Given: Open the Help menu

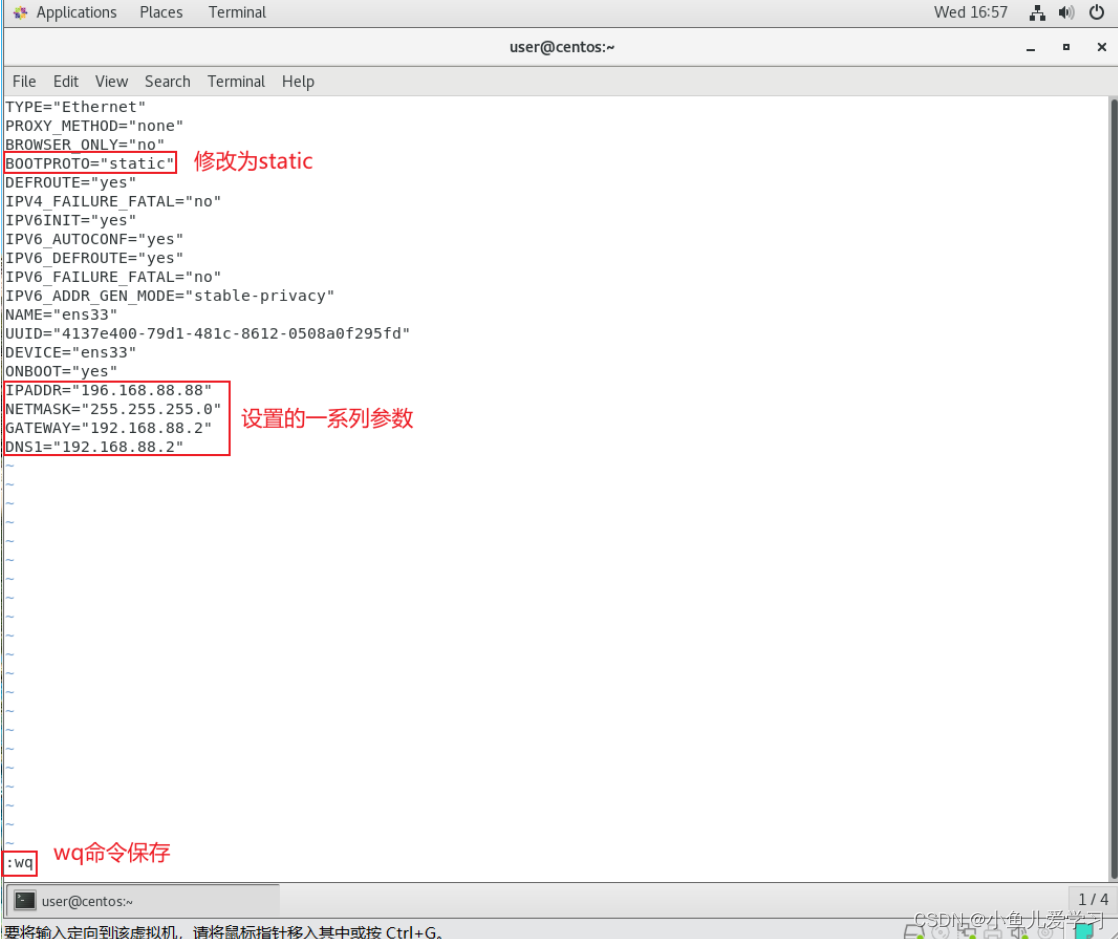Looking at the screenshot, I should tap(298, 81).
